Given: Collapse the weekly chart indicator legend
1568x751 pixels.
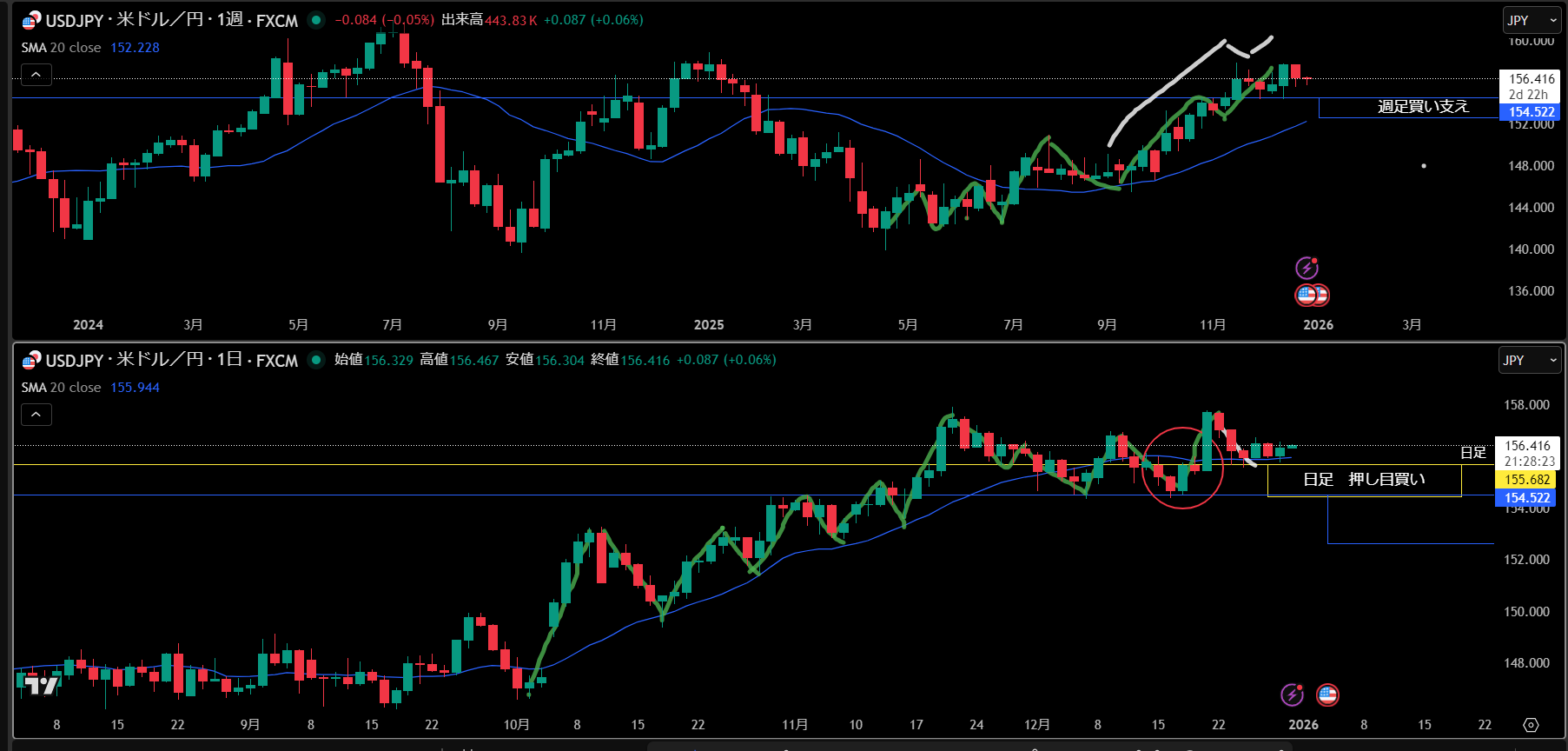Looking at the screenshot, I should [x=36, y=76].
